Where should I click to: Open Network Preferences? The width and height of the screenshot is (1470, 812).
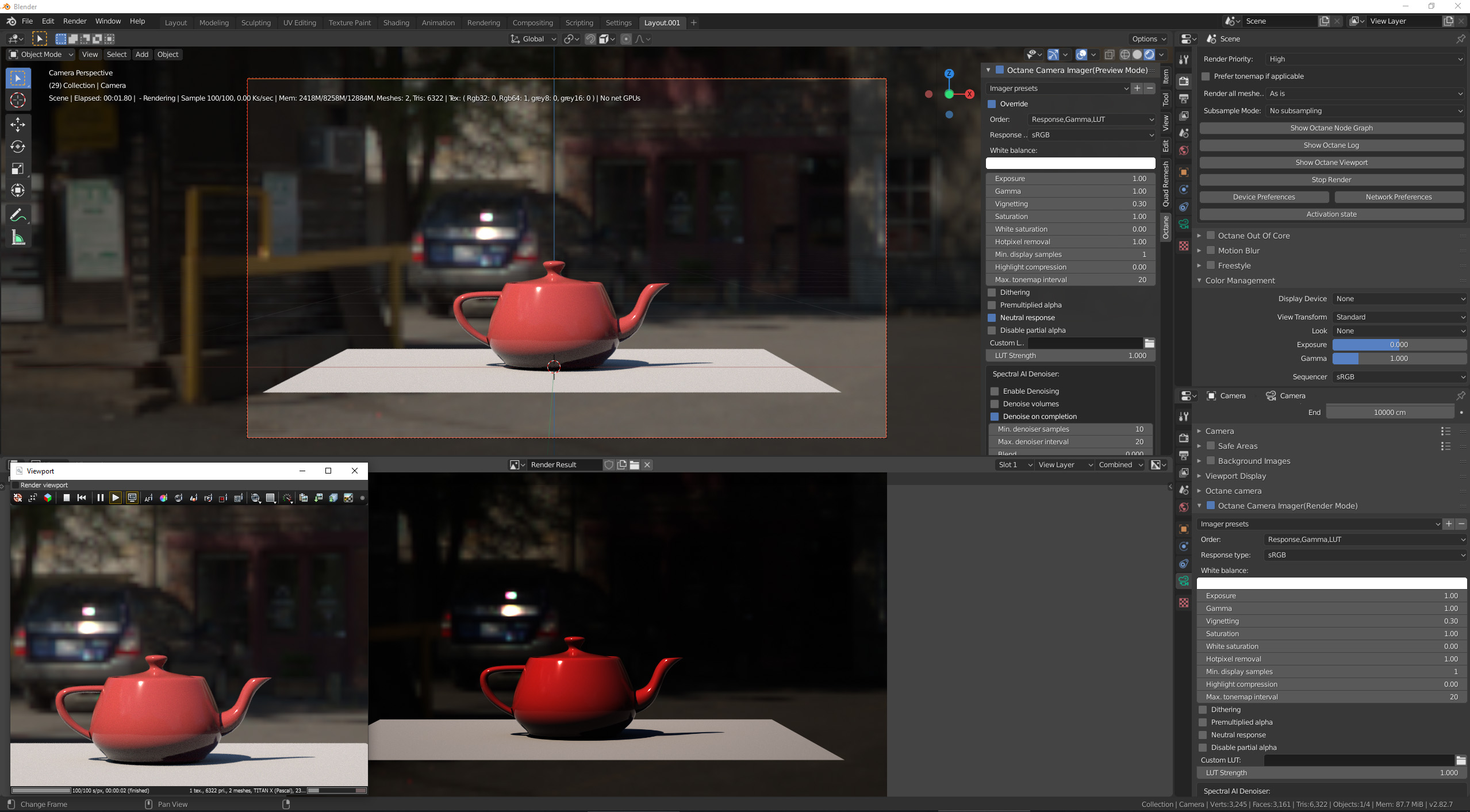point(1399,197)
